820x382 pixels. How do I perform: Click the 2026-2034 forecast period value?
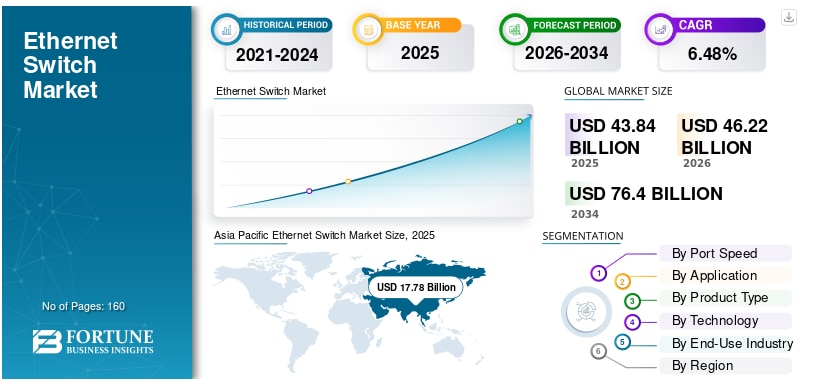(x=566, y=53)
